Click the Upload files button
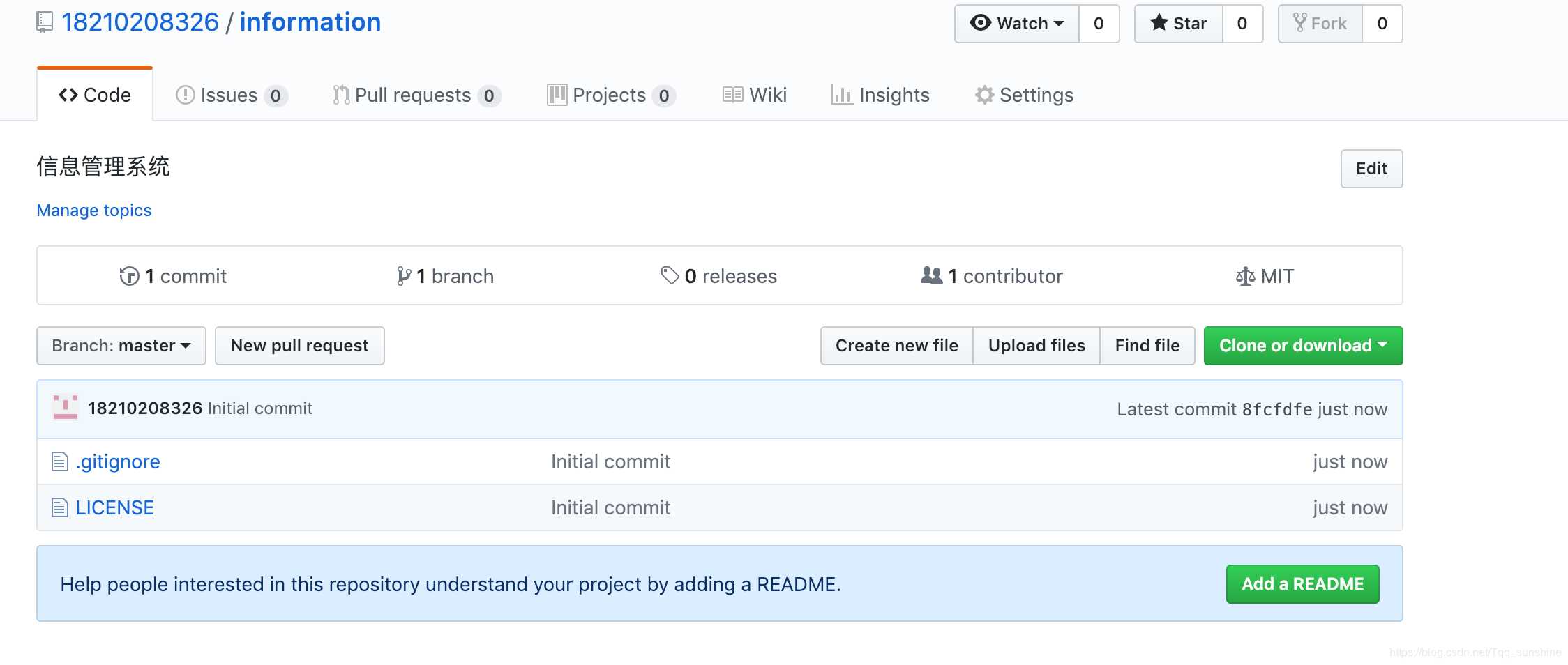 point(1036,346)
